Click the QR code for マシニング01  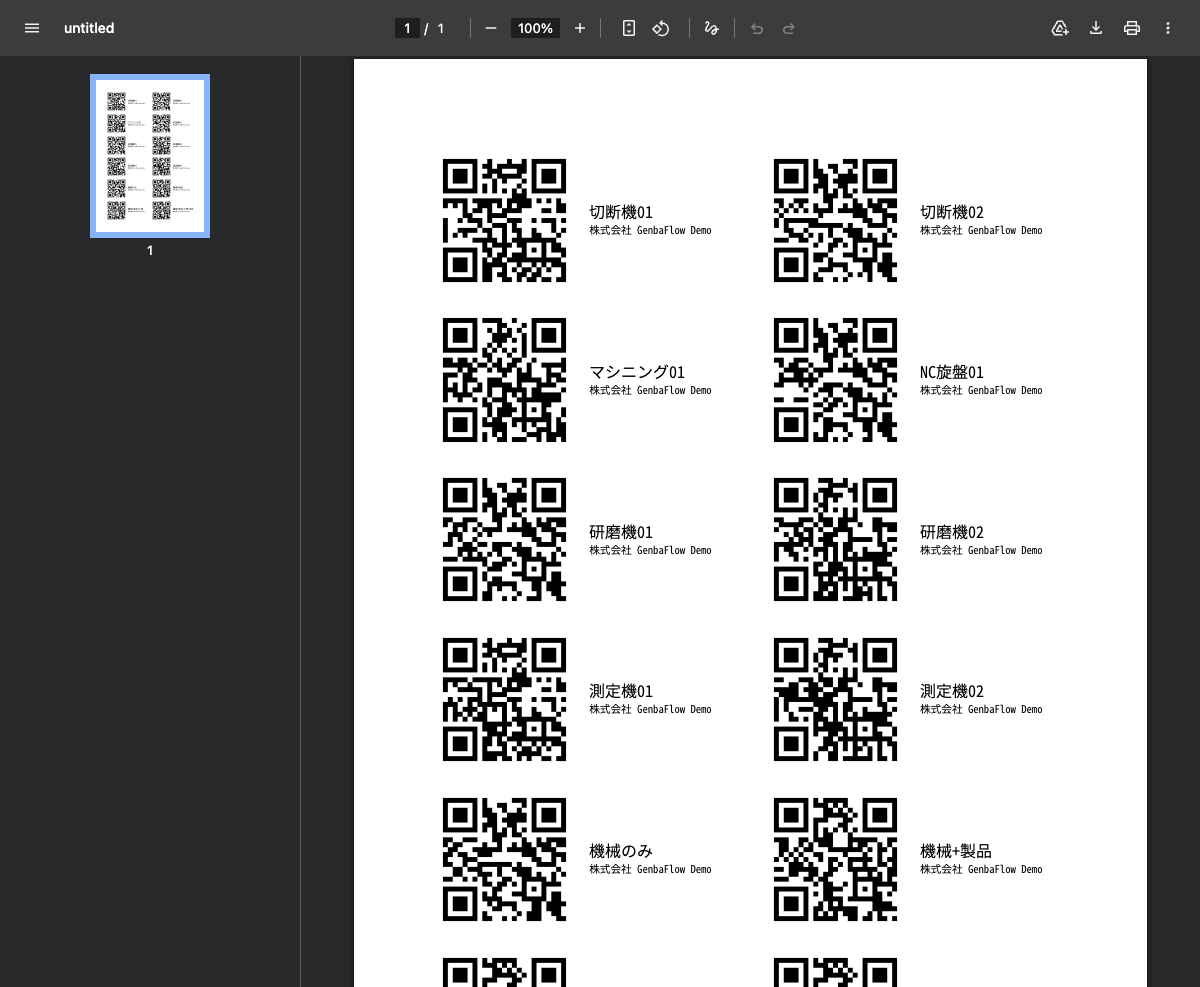click(504, 380)
